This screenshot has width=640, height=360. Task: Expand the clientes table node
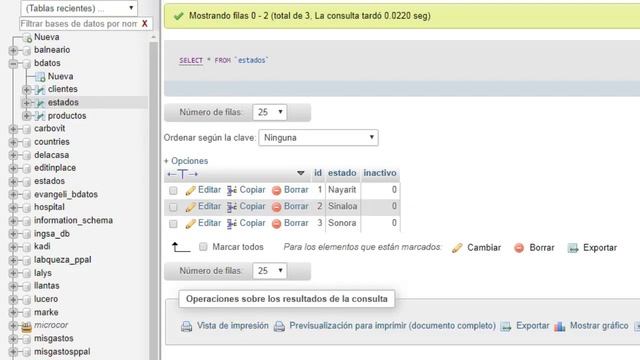pyautogui.click(x=27, y=89)
